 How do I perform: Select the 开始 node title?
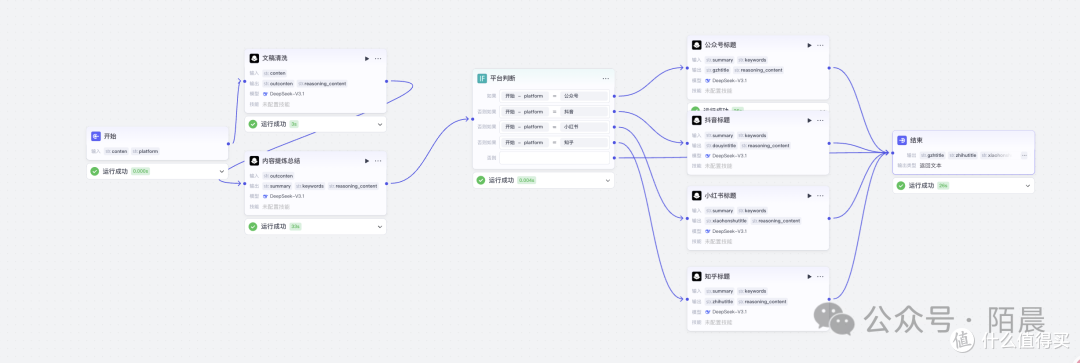point(110,136)
